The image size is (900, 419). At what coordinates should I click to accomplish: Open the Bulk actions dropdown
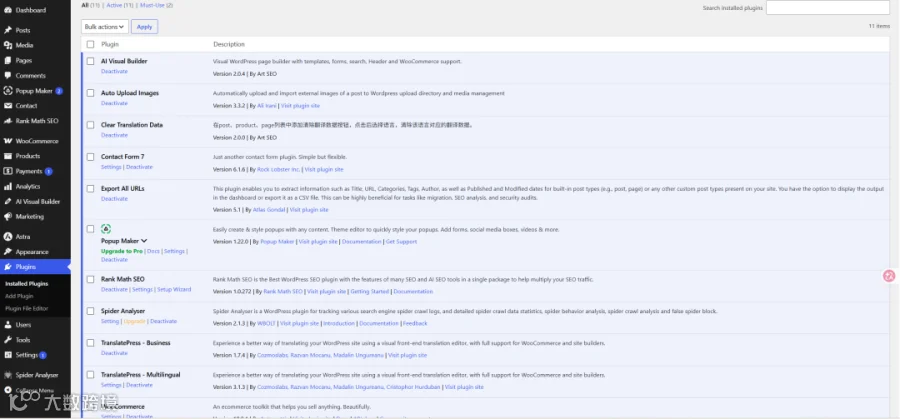tap(104, 26)
